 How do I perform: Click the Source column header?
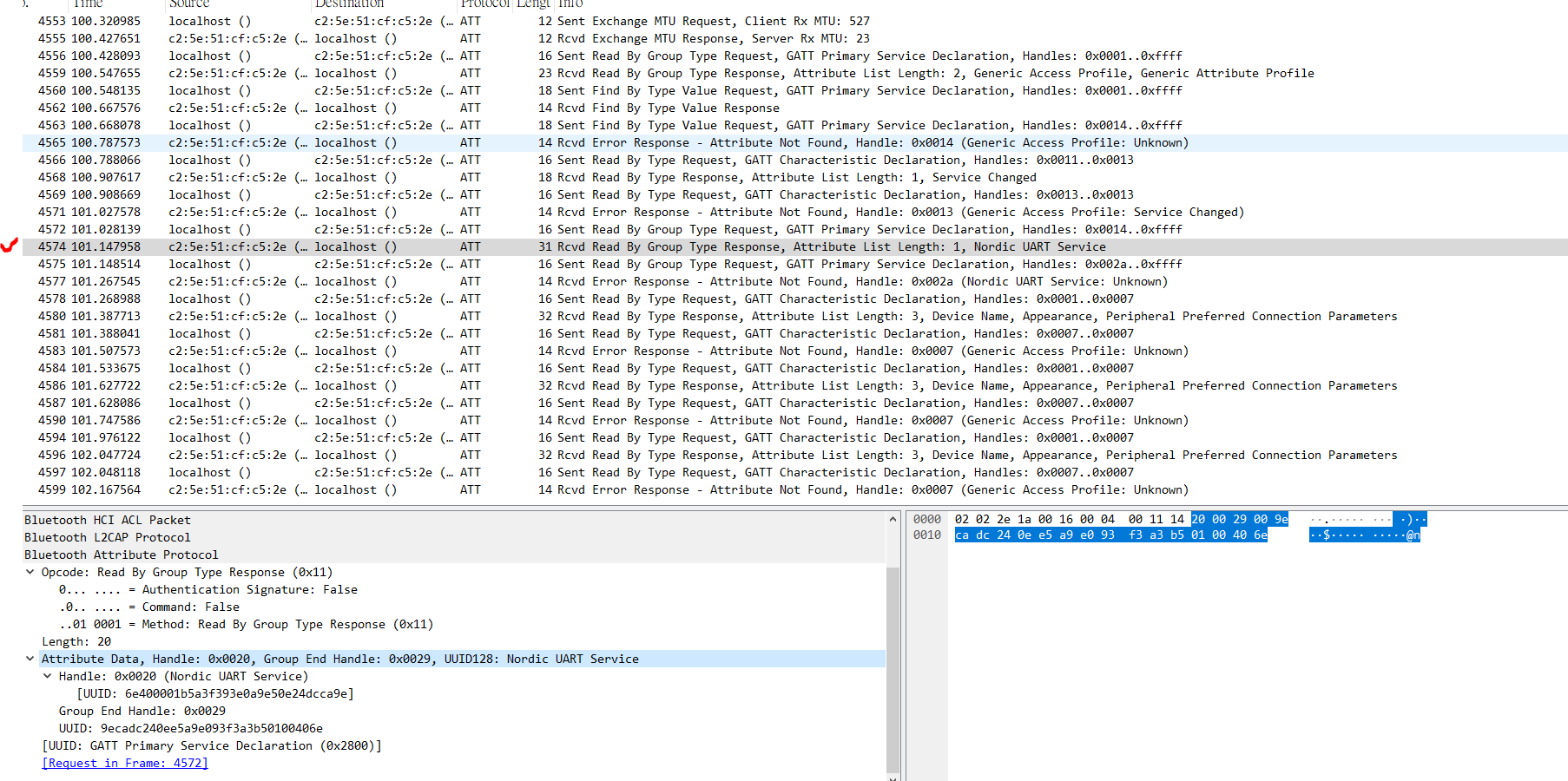click(188, 3)
